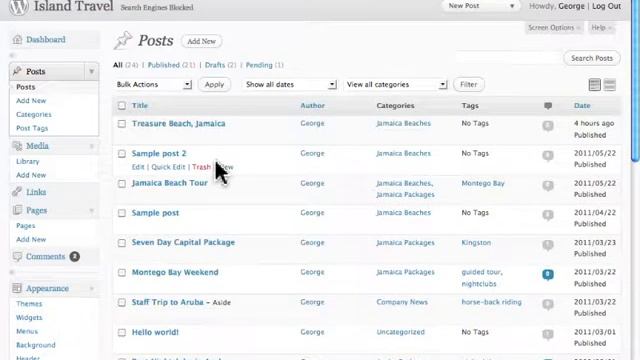Check the Montego Bay Weekend checkbox
Viewport: 640px width, 360px height.
122,273
